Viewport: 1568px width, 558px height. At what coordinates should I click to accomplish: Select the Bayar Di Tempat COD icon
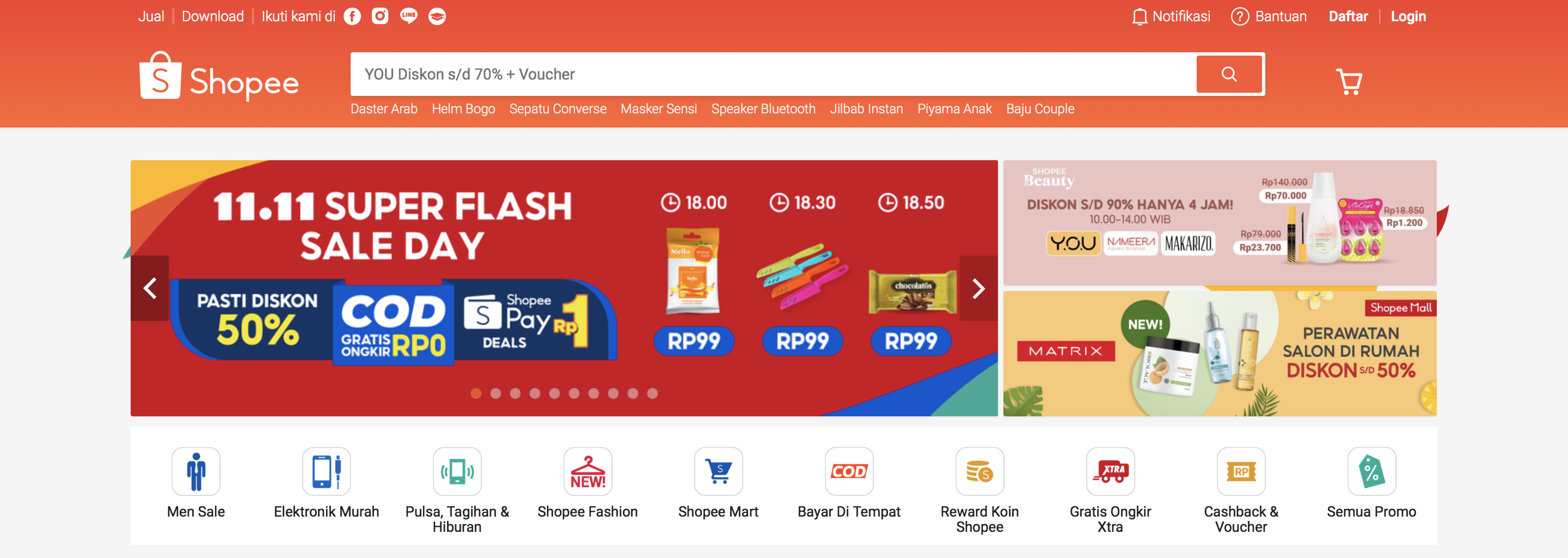point(849,471)
